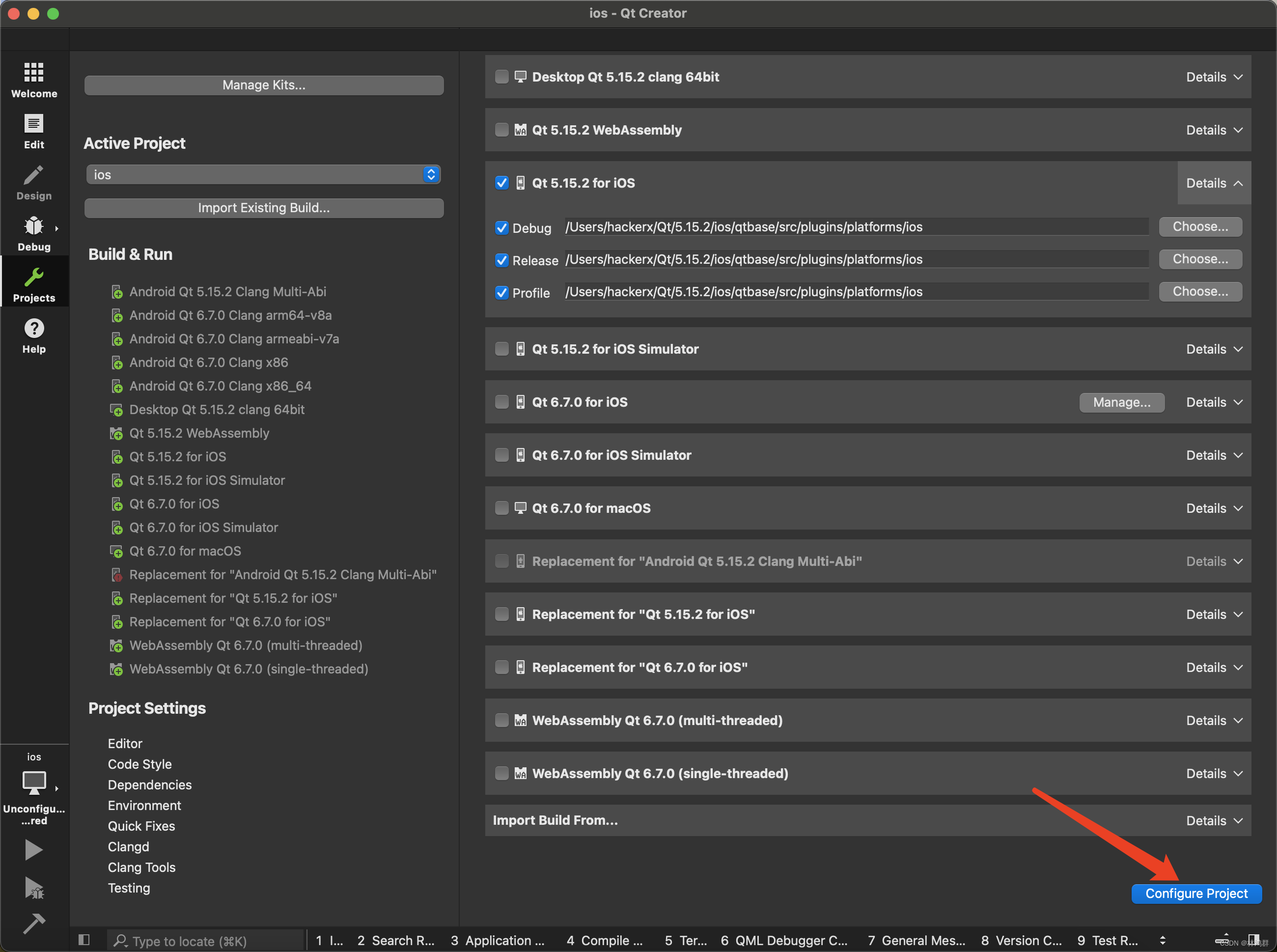Open the Code Style project settings
This screenshot has width=1277, height=952.
(x=140, y=764)
